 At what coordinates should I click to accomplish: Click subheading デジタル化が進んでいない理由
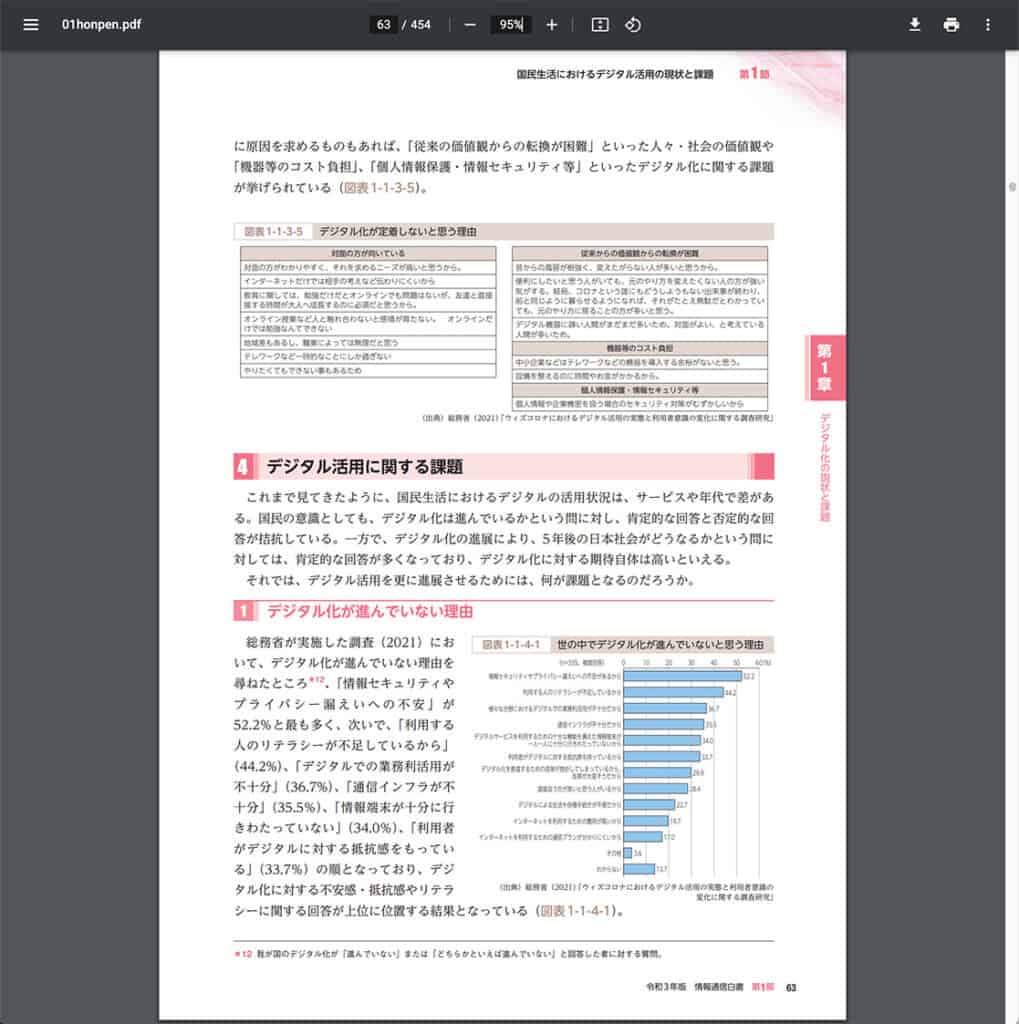370,611
